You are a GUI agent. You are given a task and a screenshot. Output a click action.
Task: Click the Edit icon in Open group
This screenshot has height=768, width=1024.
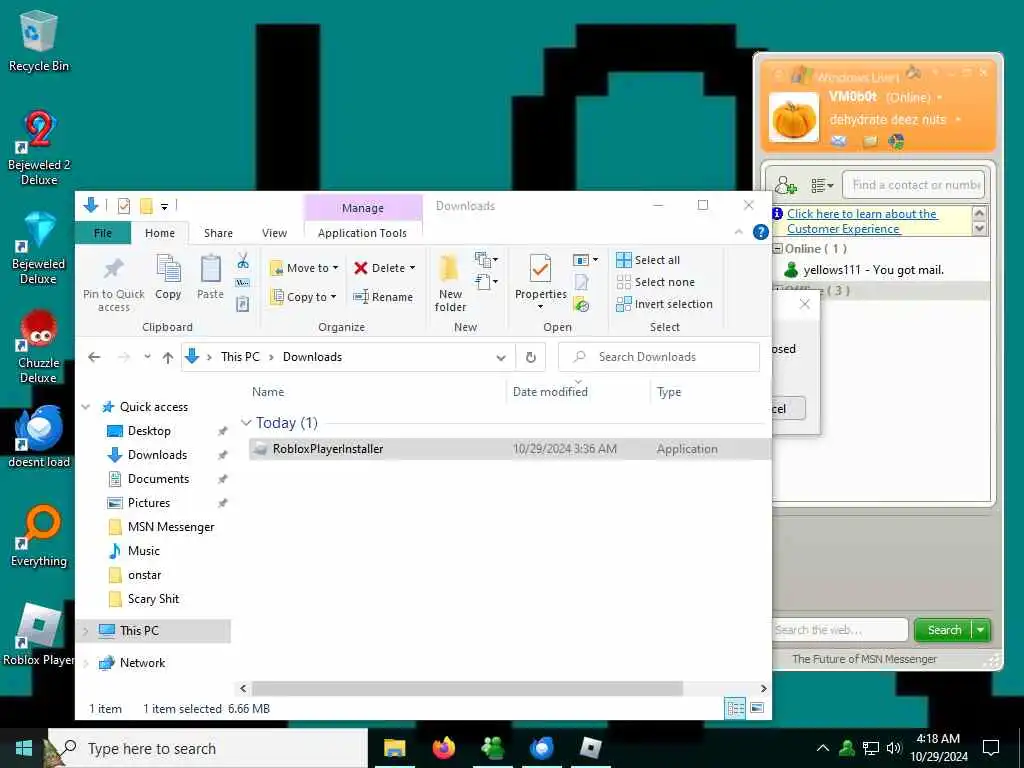point(581,282)
